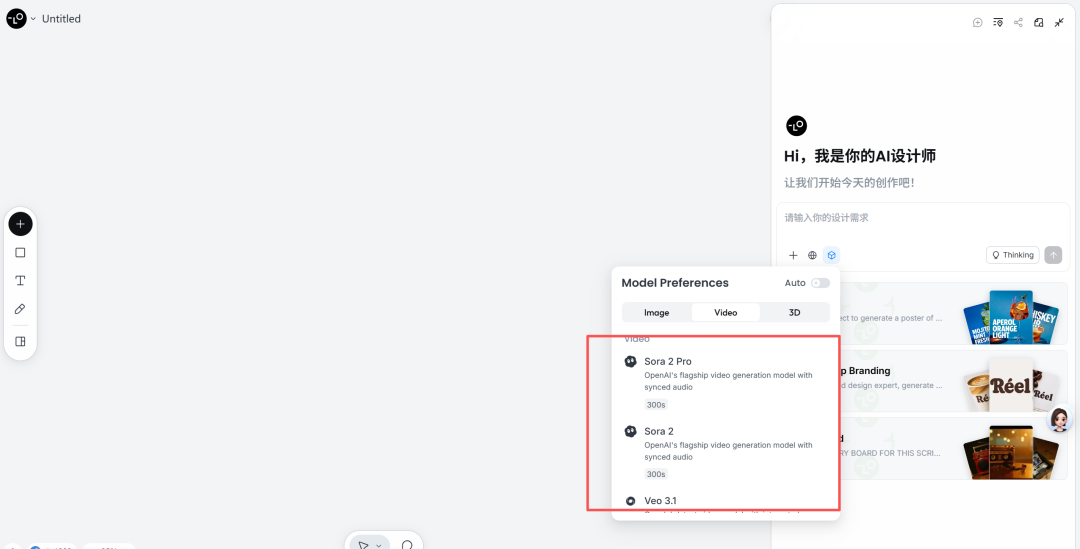Start a new chat with plus-bubble icon
The height and width of the screenshot is (549, 1080).
click(x=977, y=23)
